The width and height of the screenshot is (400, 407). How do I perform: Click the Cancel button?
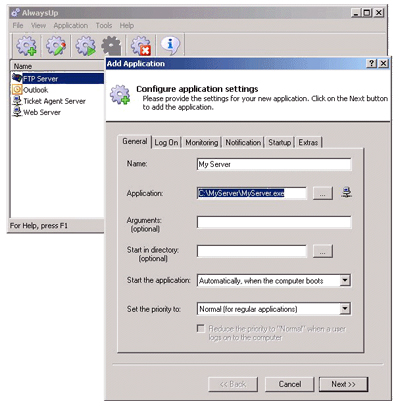coord(290,384)
